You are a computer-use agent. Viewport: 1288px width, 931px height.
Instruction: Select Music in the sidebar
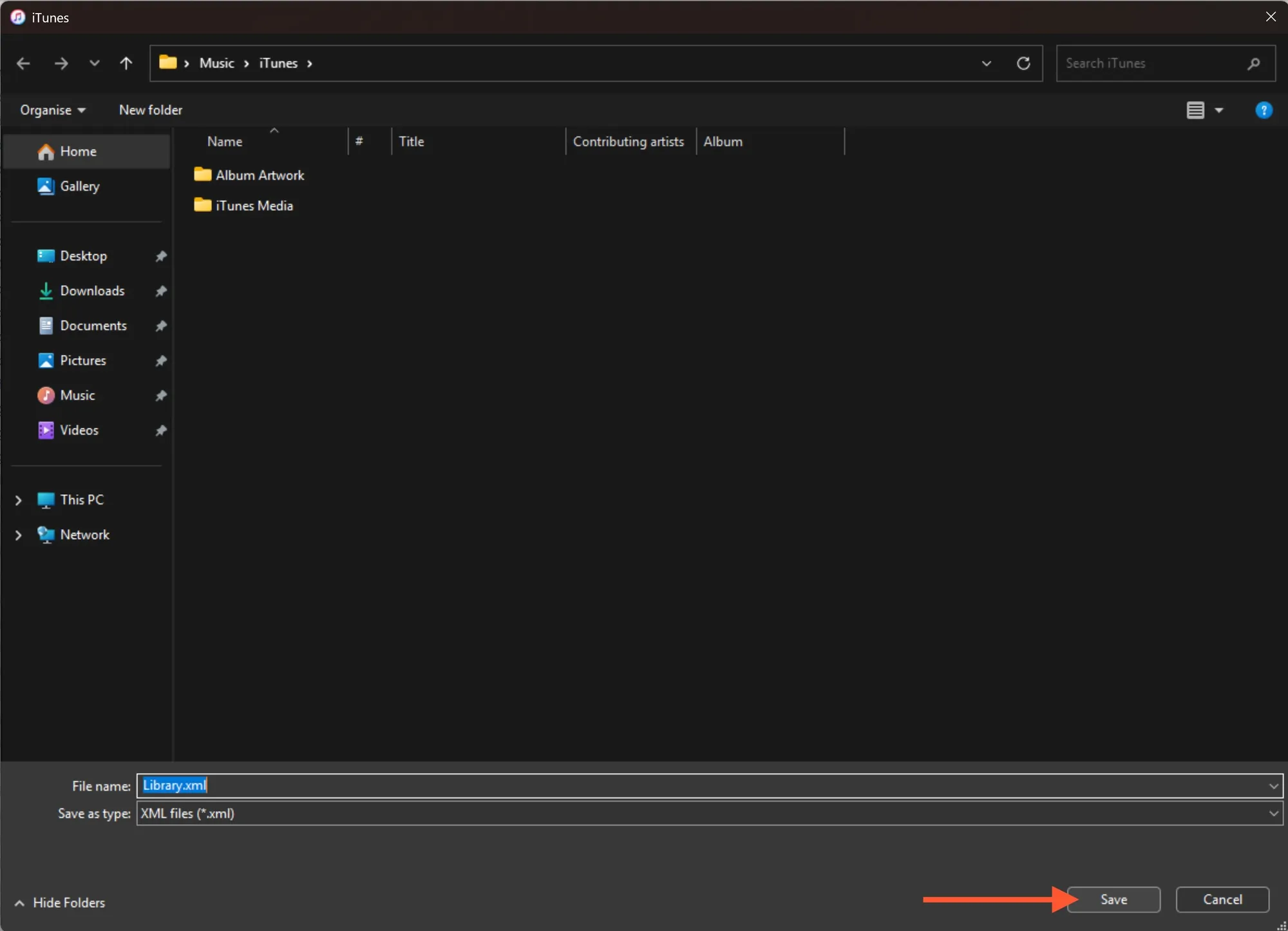pos(77,395)
